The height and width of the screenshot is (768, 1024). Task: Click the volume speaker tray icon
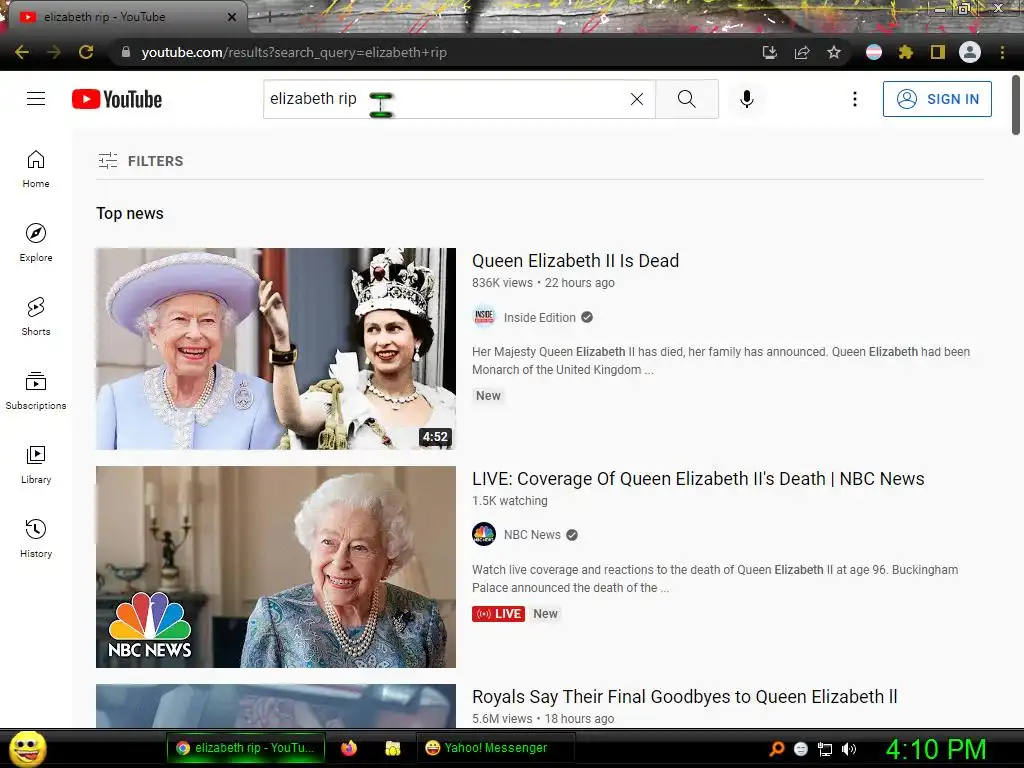[848, 749]
